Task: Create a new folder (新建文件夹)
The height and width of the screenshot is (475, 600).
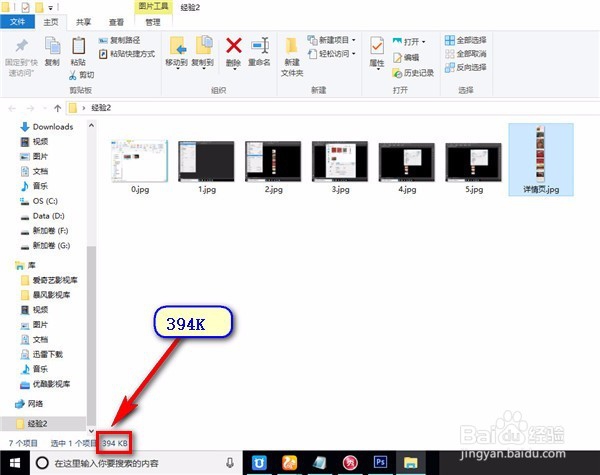Action: pos(292,57)
